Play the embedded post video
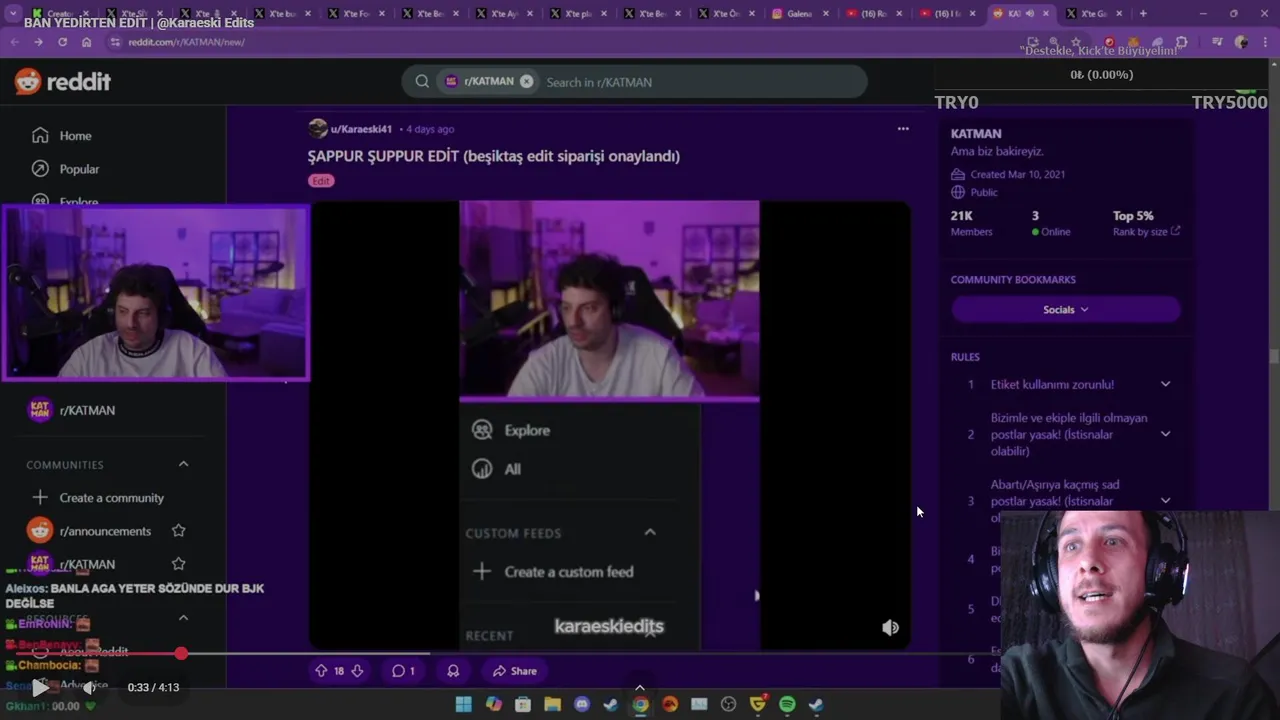This screenshot has width=1280, height=720. pos(609,425)
